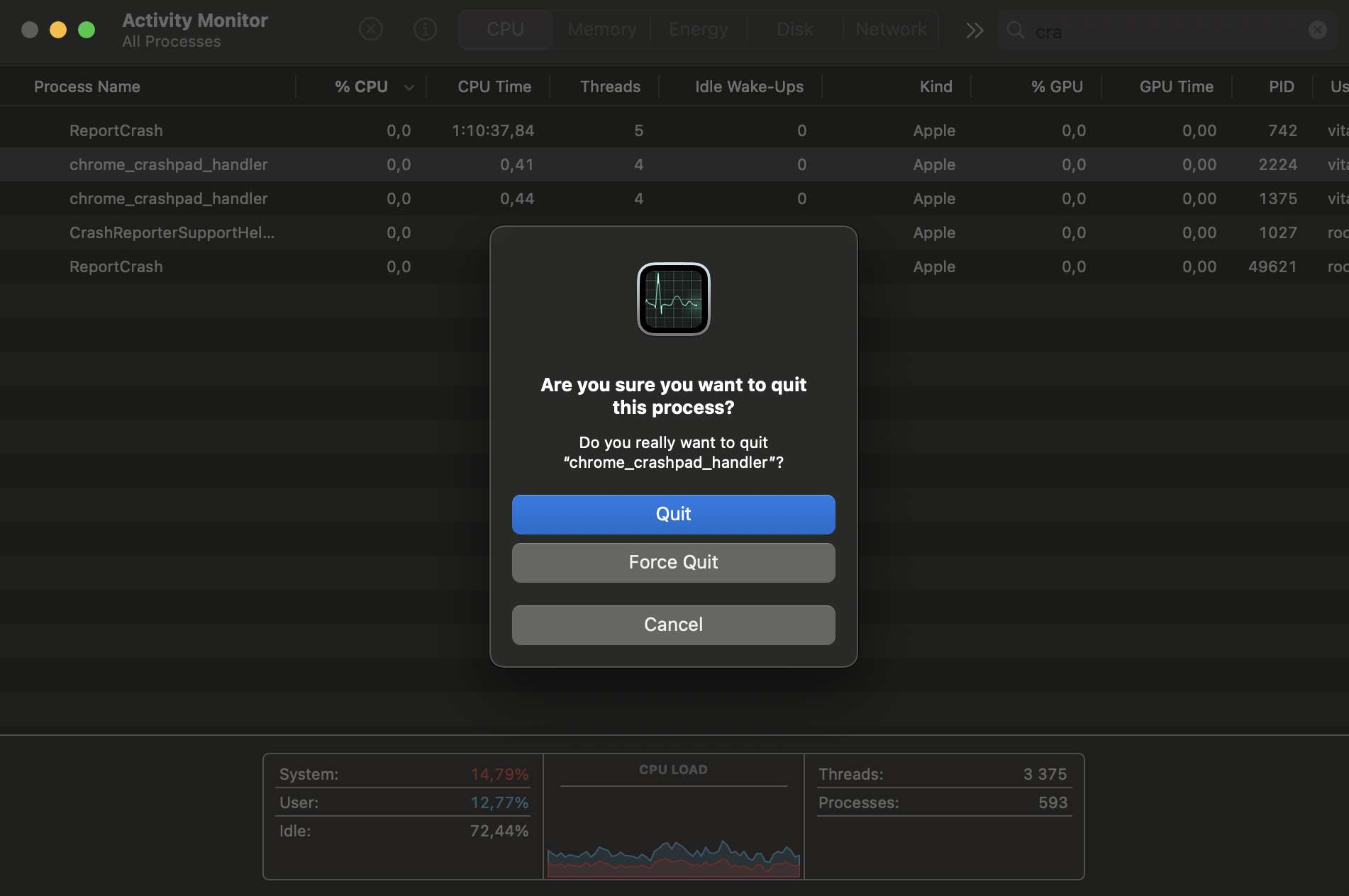Open the process info toolbar icon
Screen dimensions: 1349x896
(x=425, y=29)
